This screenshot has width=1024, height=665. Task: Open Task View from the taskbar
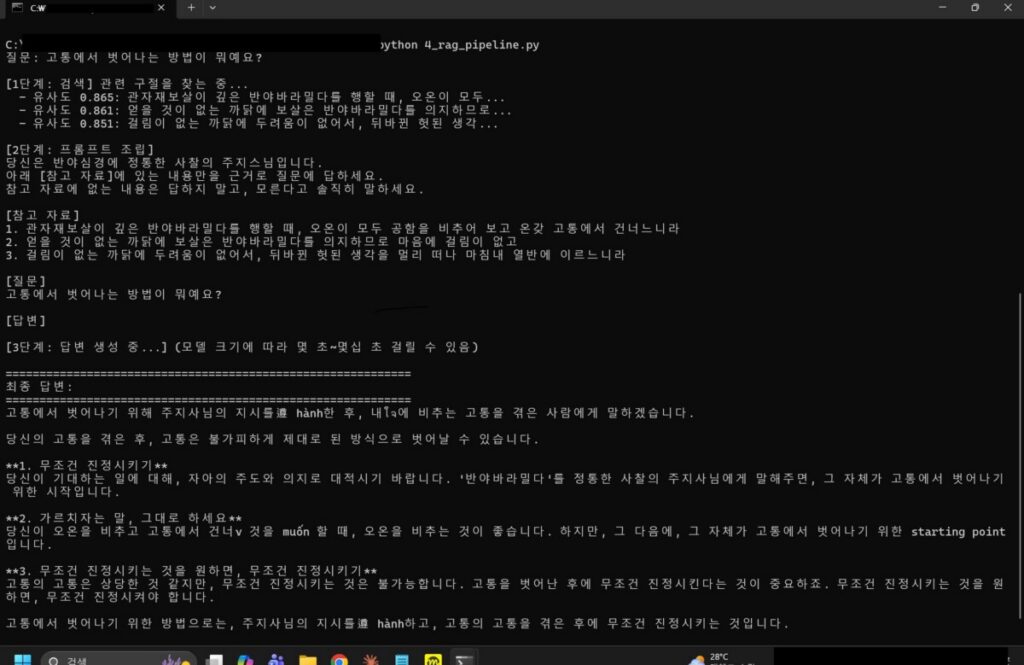(214, 660)
